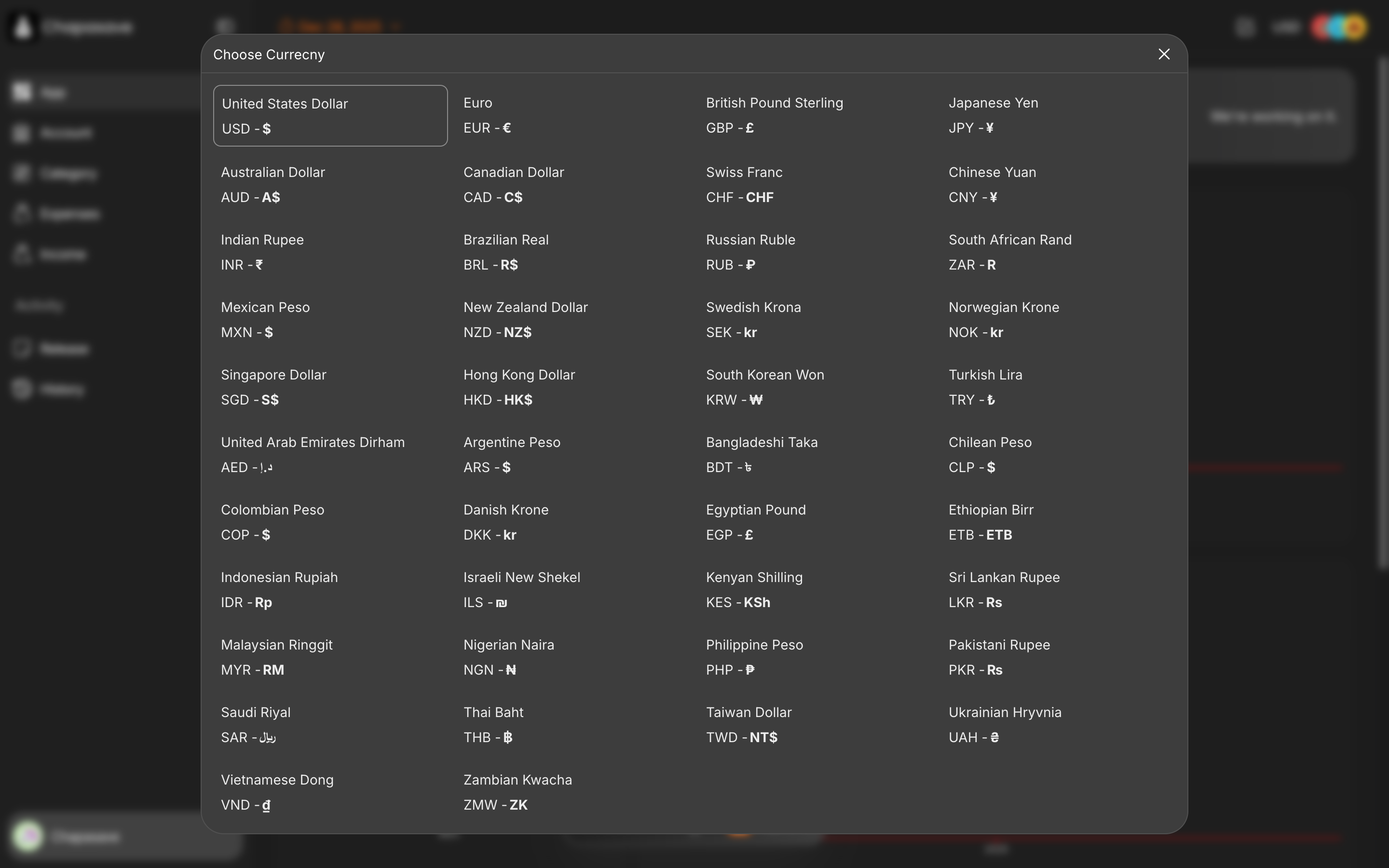
Task: Select Zambian Kwacha from the currency list
Action: tap(571, 792)
